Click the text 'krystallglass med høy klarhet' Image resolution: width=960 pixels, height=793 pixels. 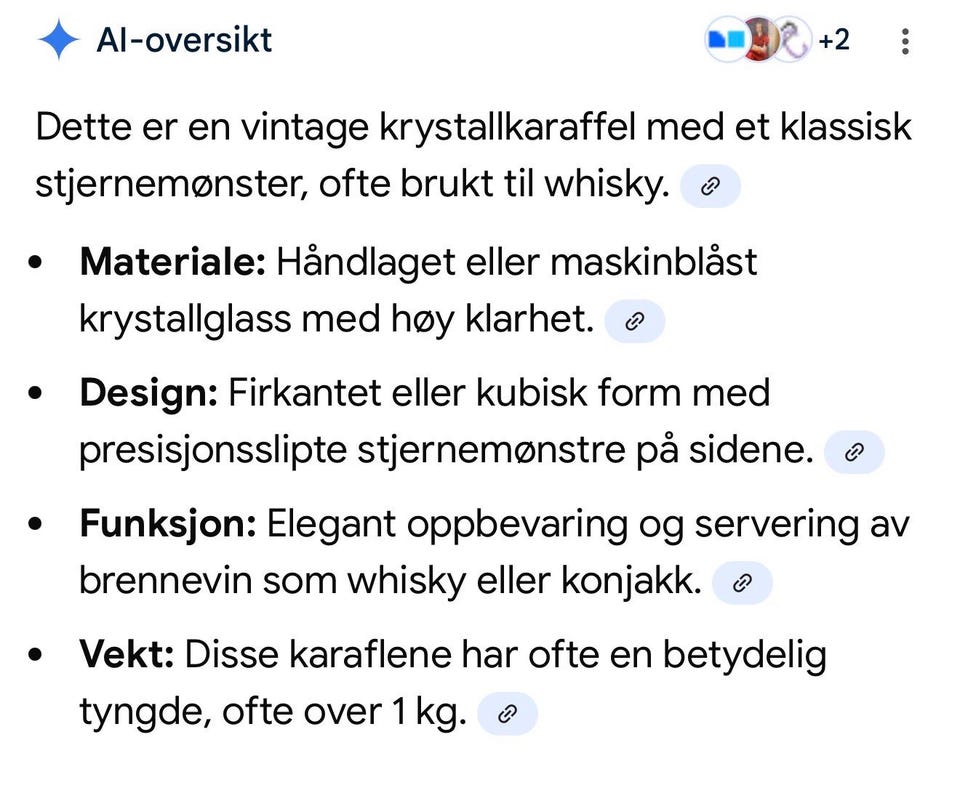(x=337, y=320)
